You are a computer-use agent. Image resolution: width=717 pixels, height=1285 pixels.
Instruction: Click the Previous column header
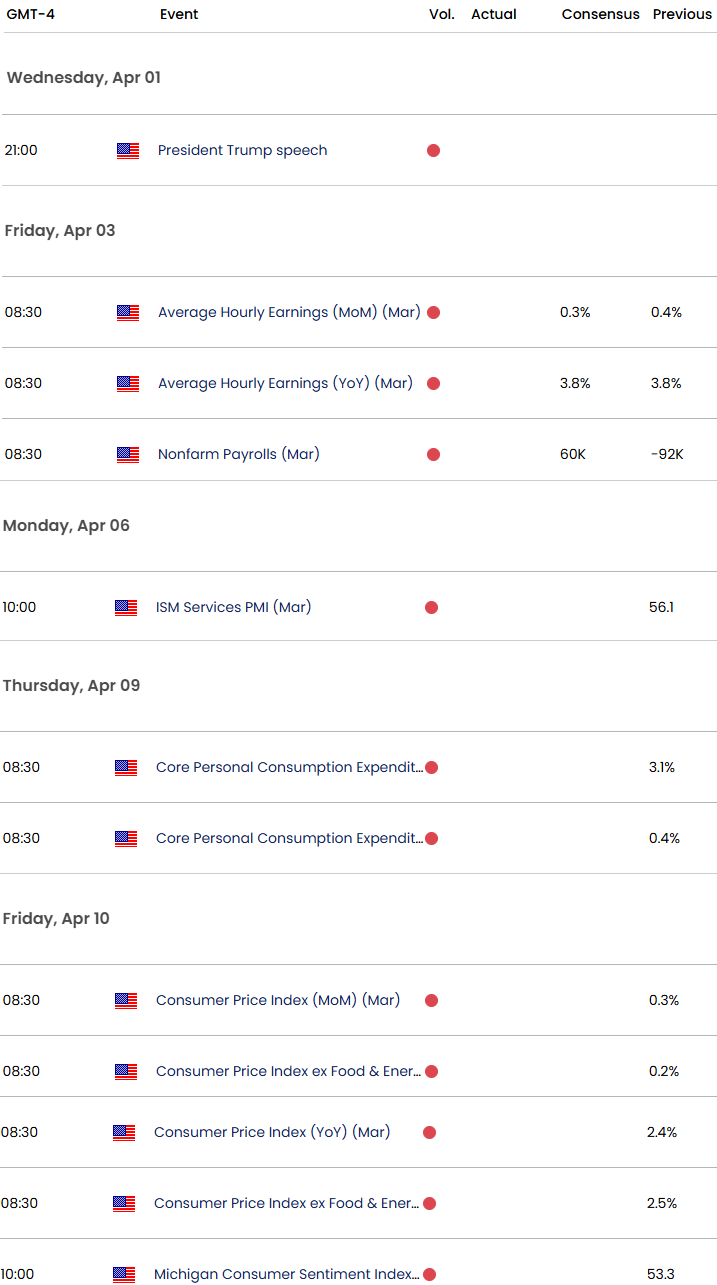coord(682,15)
